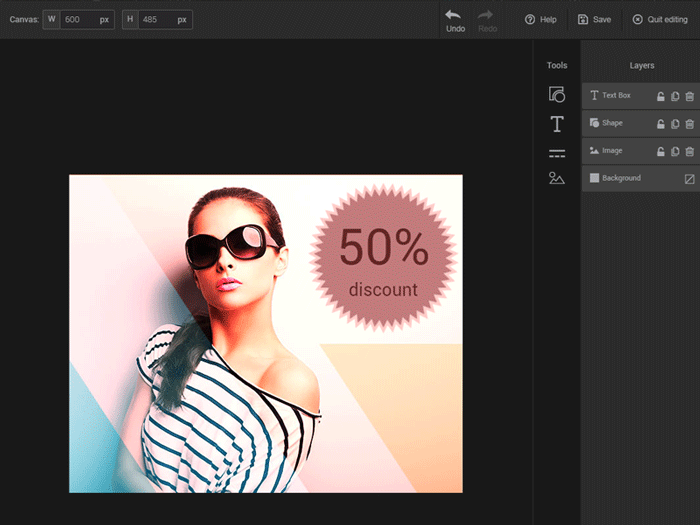
Task: Click the canvas width input field
Action: pos(78,19)
